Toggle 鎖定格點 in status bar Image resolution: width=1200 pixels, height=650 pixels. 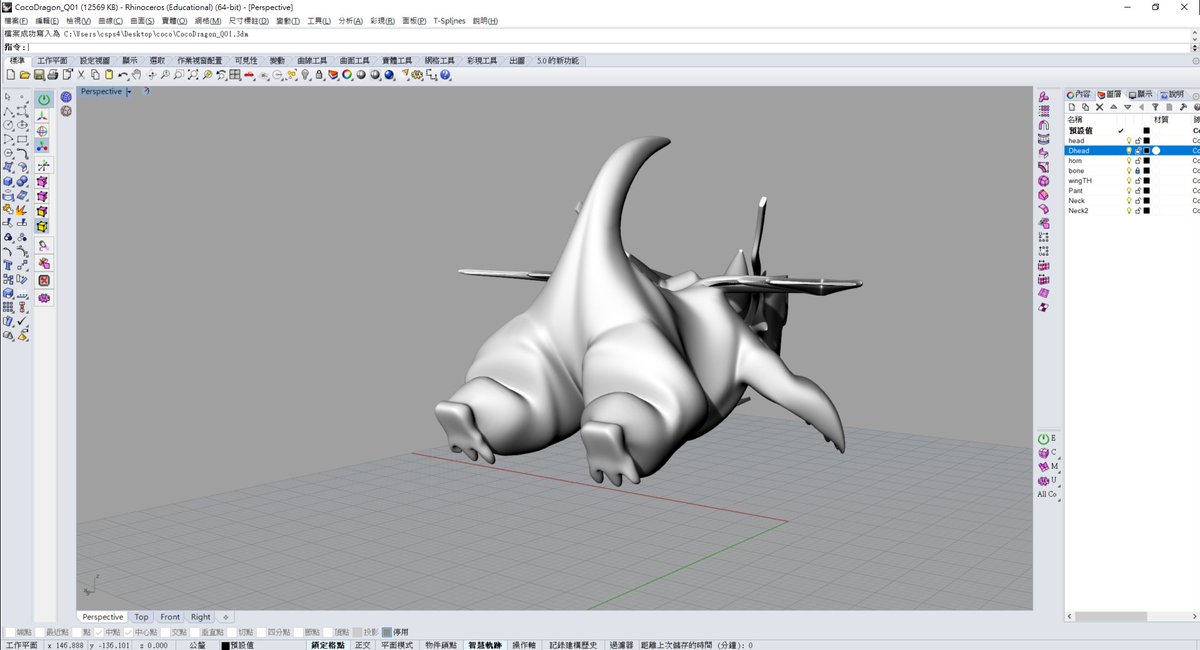[x=327, y=645]
